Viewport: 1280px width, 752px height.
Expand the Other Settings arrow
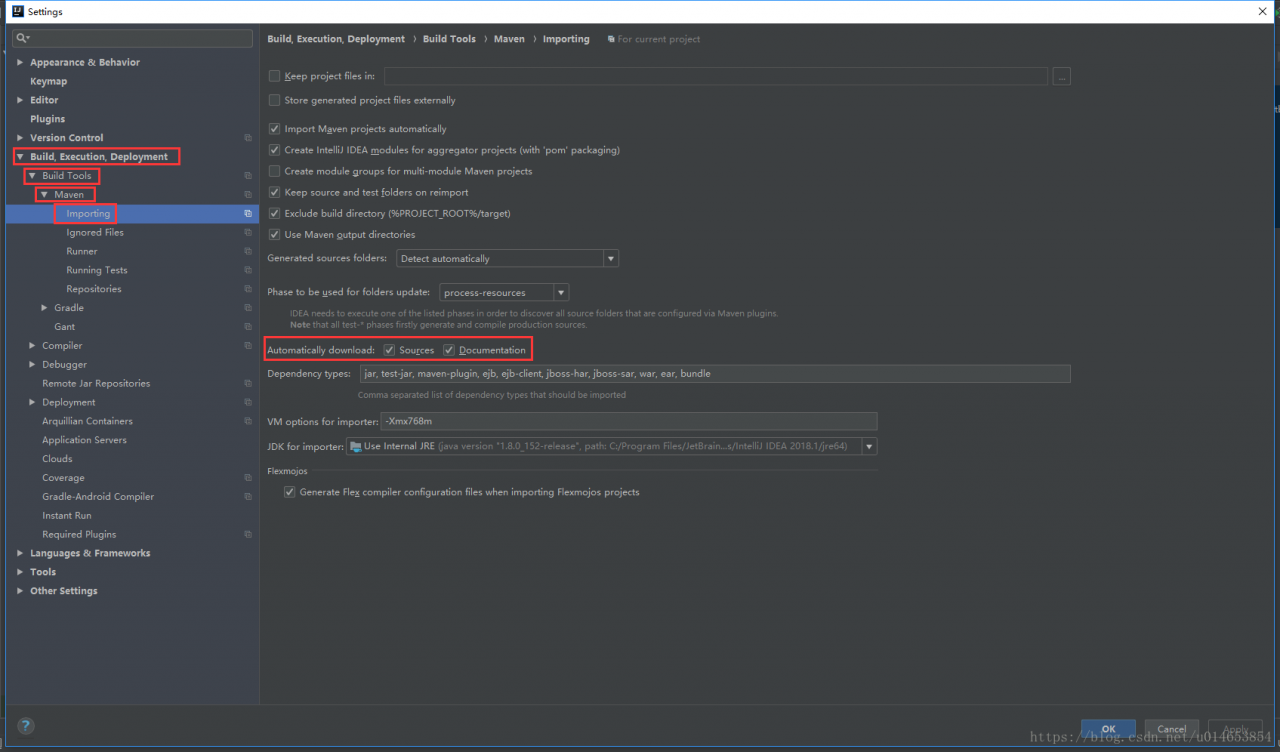[20, 591]
